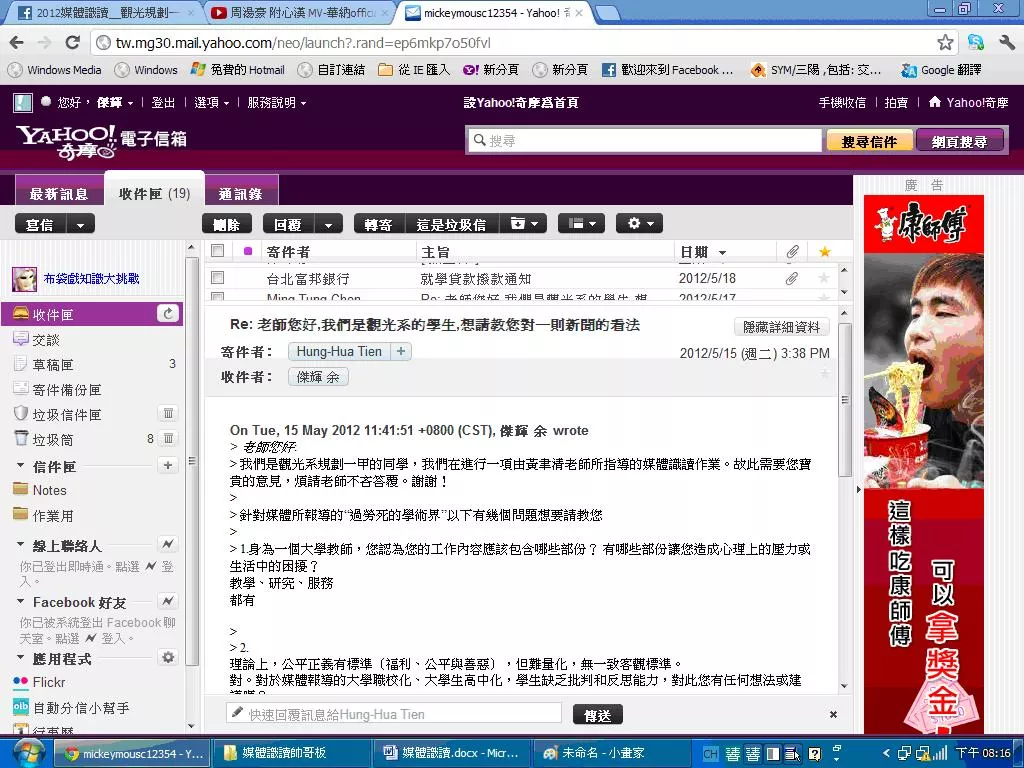Click the purple unread-dot column header

(248, 251)
